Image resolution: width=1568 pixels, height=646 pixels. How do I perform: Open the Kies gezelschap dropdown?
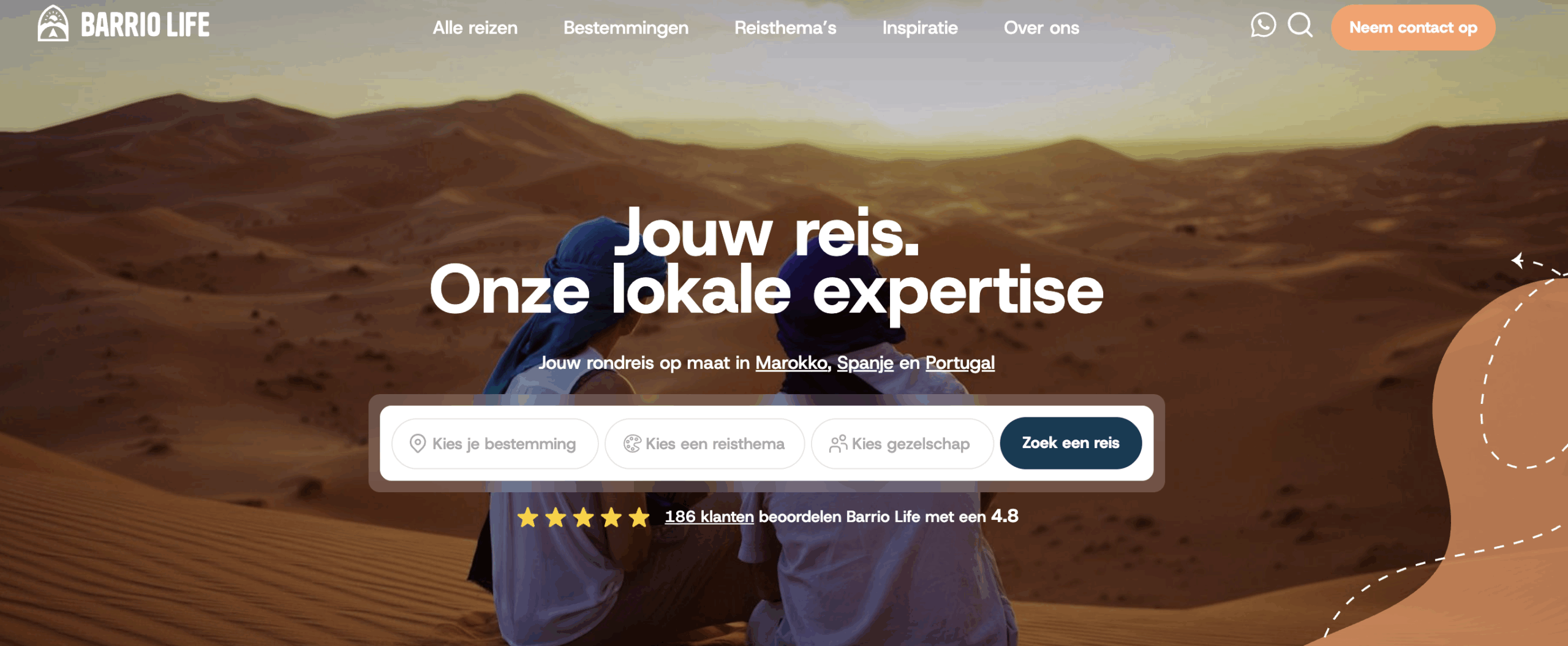[x=902, y=444]
